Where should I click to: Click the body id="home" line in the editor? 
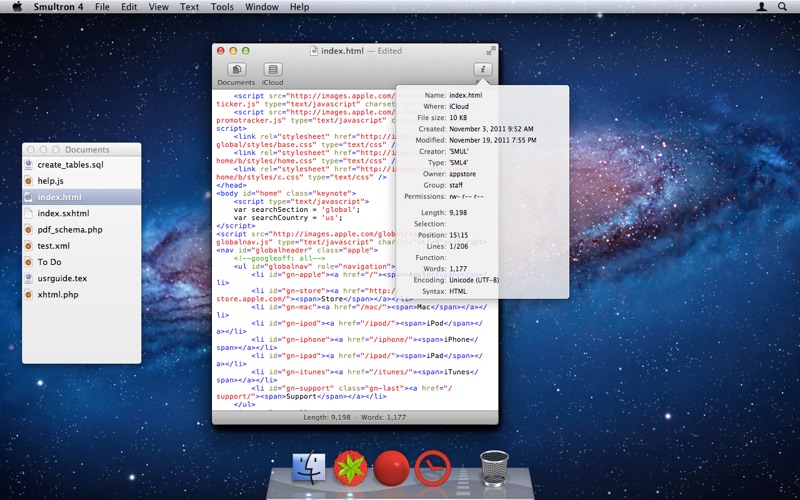(x=286, y=193)
